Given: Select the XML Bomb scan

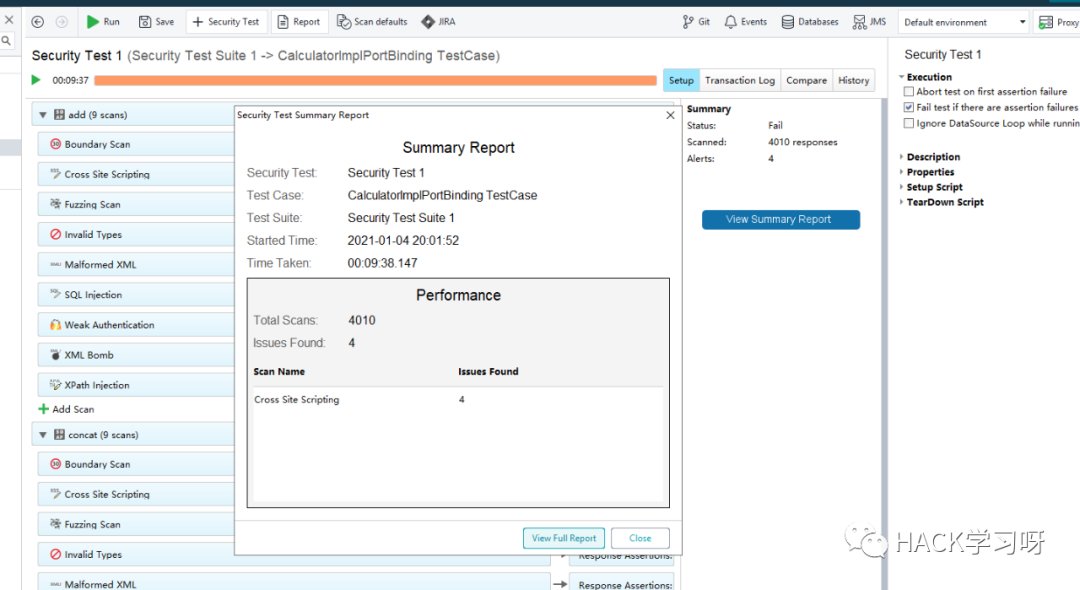Looking at the screenshot, I should pos(136,355).
